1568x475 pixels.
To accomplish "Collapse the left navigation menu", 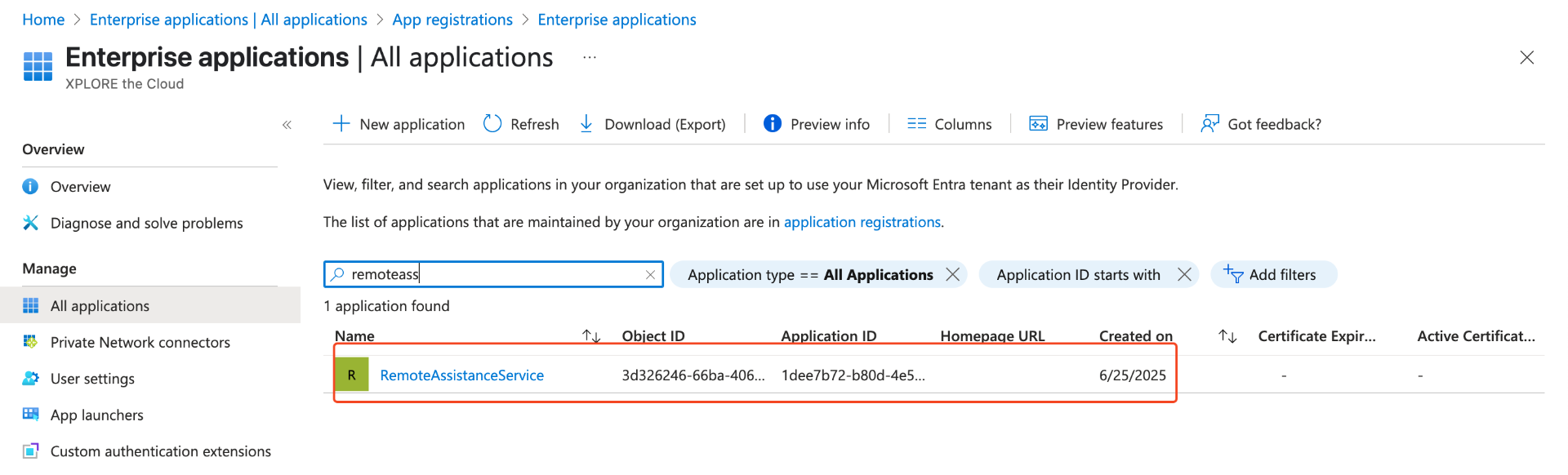I will point(287,125).
